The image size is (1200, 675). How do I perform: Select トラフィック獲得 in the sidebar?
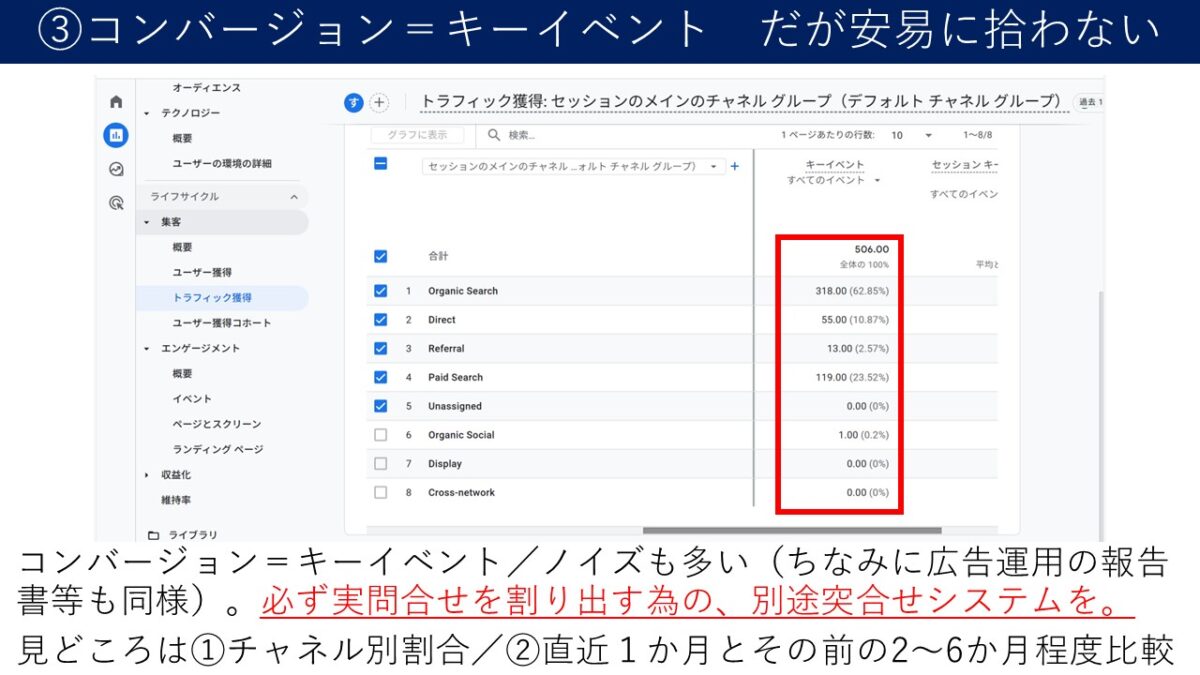click(211, 298)
